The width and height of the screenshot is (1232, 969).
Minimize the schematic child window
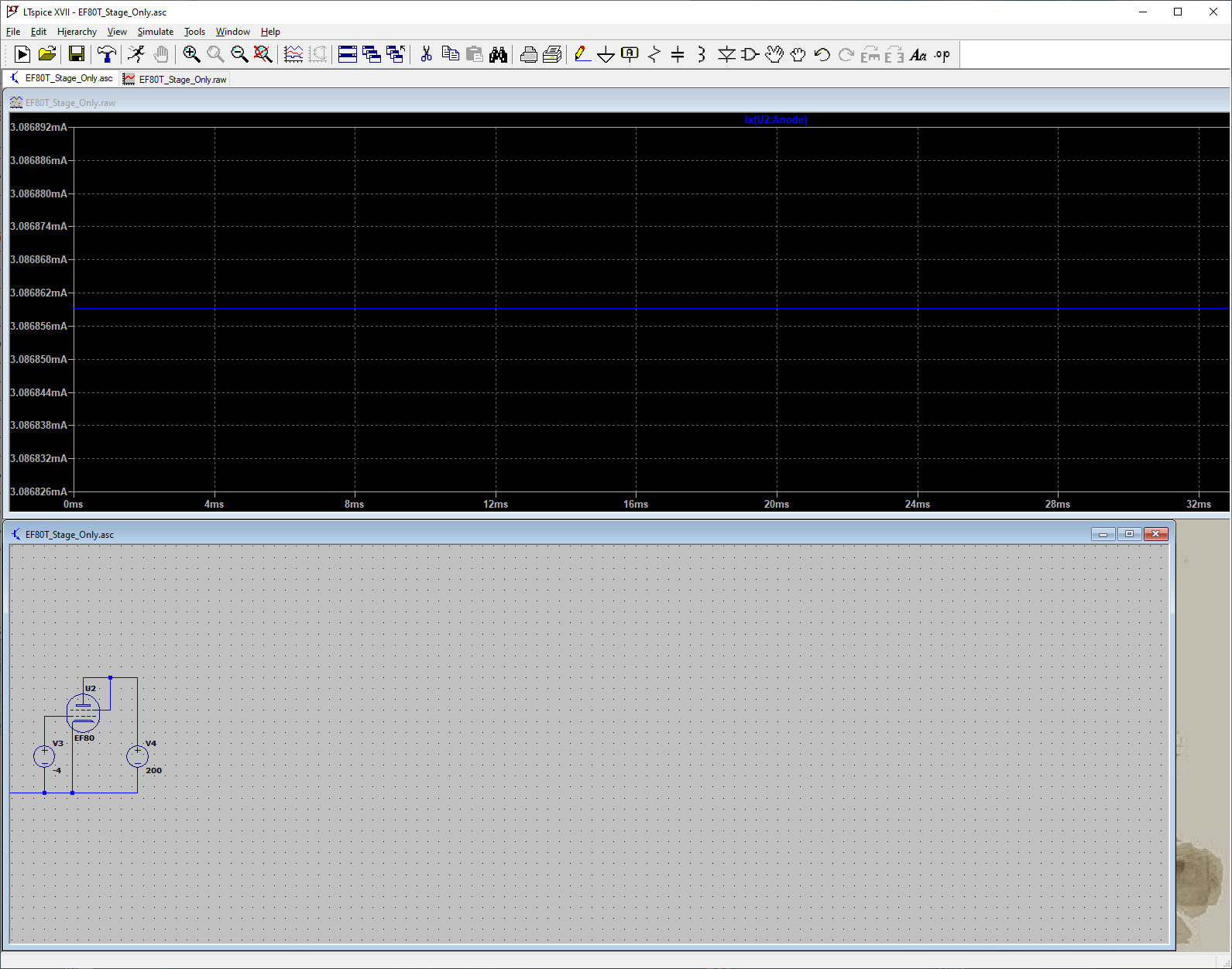click(1103, 534)
